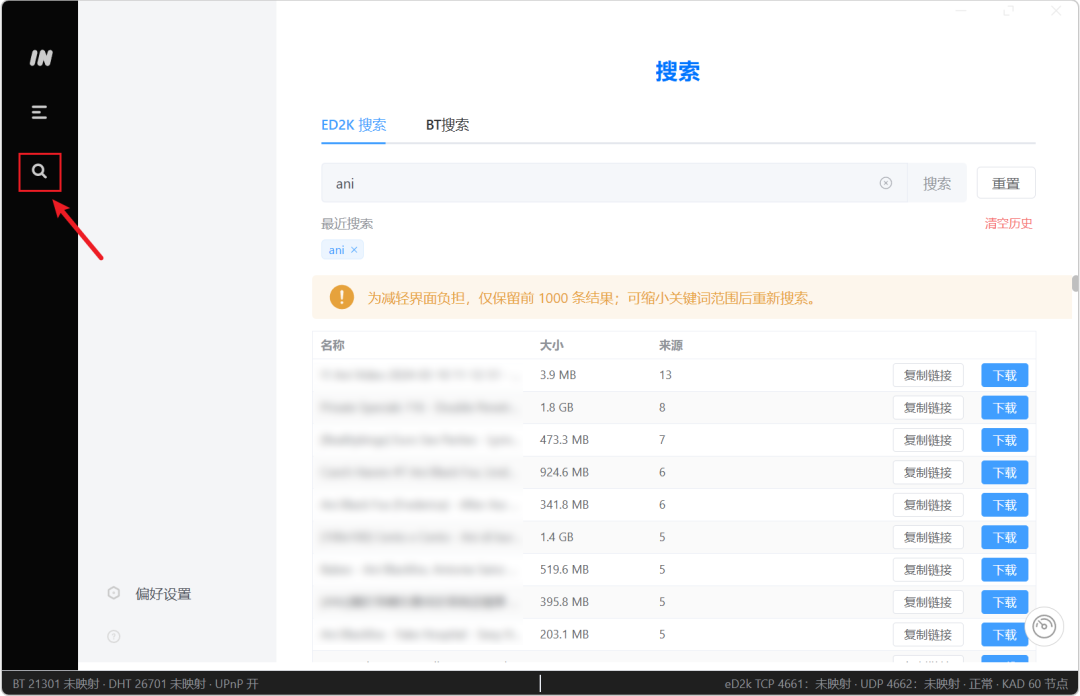Copy link for the 1.4 GB file
Image resolution: width=1080 pixels, height=696 pixels.
coord(928,538)
